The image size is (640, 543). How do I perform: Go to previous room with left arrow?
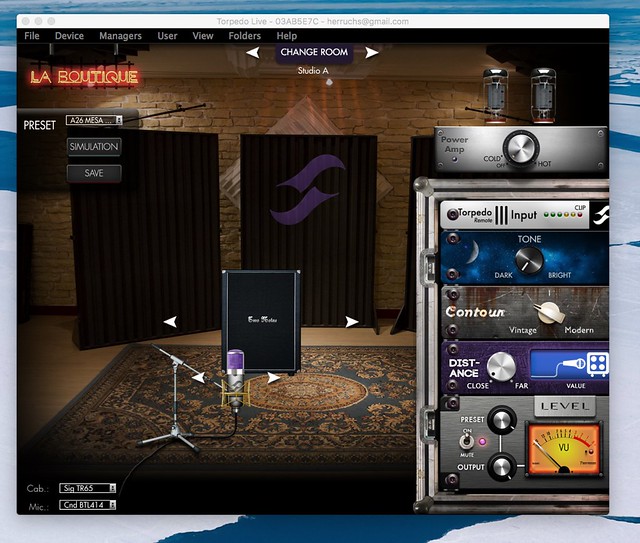point(253,52)
